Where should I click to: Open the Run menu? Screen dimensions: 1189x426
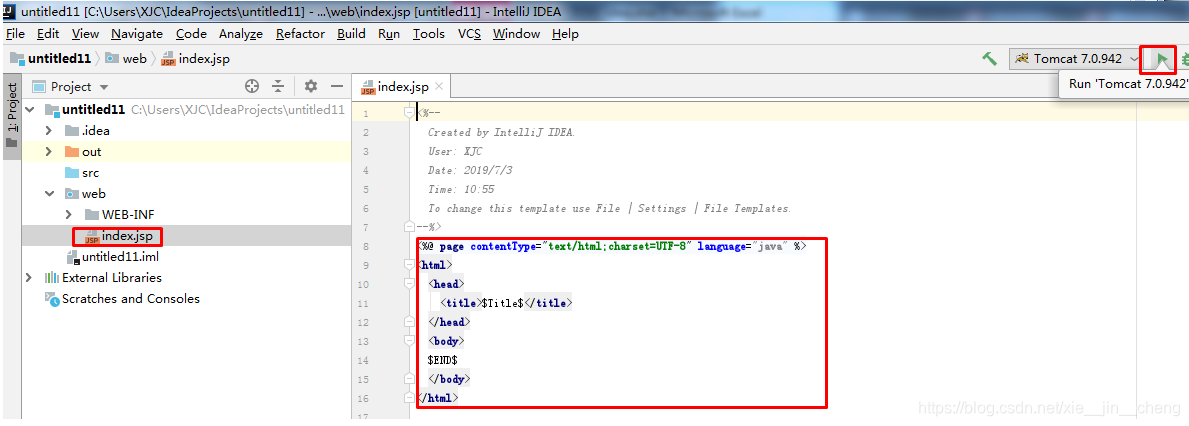388,33
